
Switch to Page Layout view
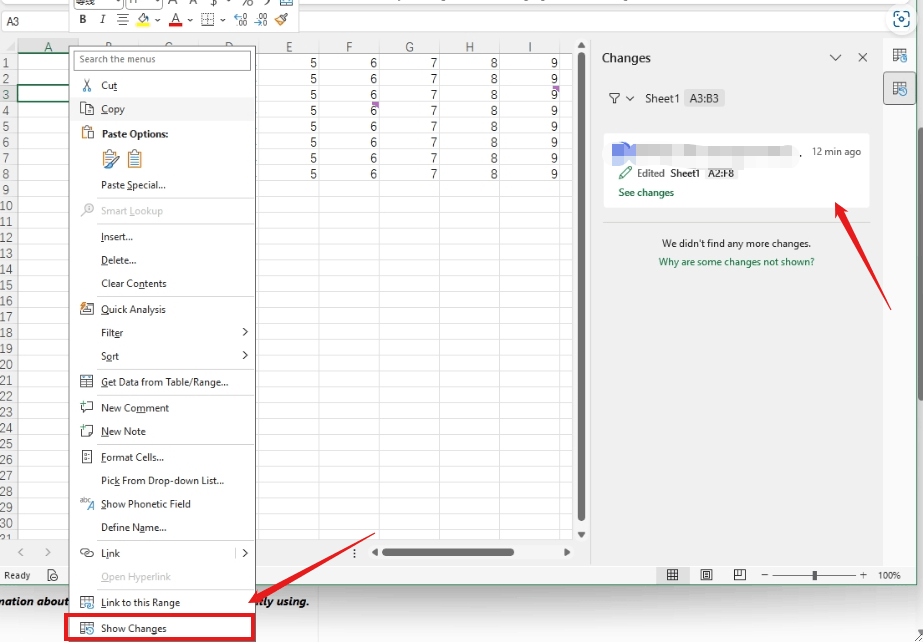click(706, 576)
